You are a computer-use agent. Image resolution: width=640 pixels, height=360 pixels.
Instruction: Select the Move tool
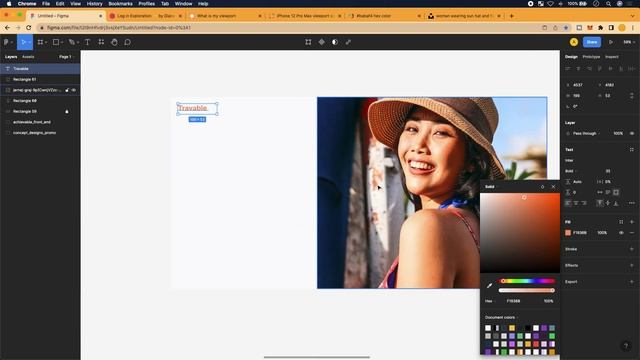[23, 42]
